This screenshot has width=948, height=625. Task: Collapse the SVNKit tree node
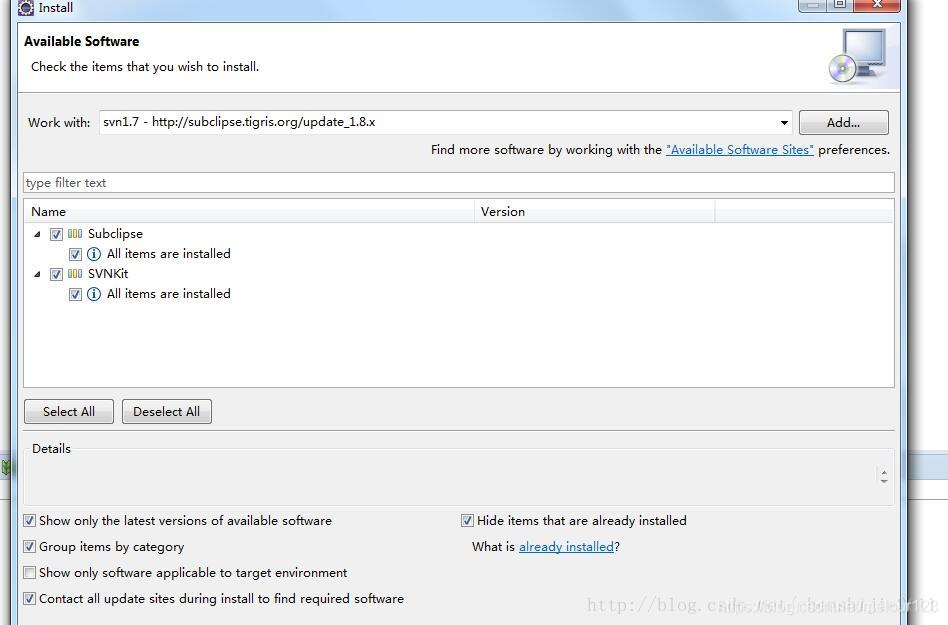(37, 274)
